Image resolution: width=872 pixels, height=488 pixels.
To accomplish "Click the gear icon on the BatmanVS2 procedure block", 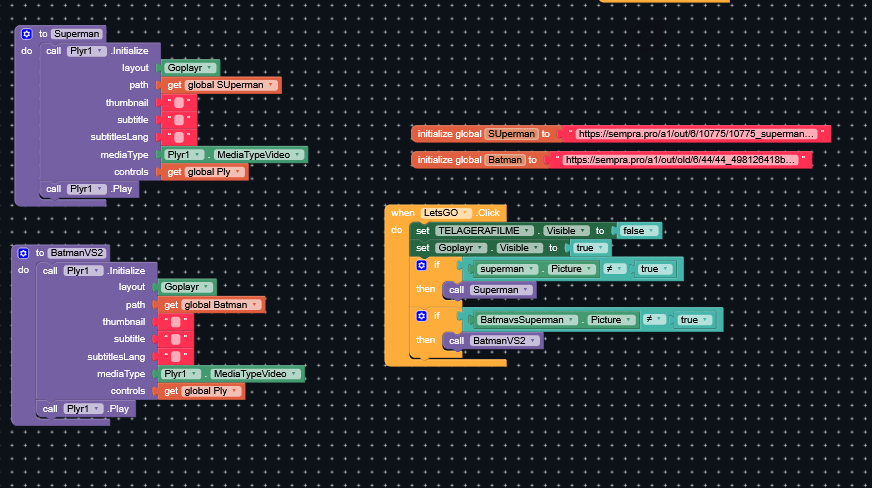I will (23, 253).
